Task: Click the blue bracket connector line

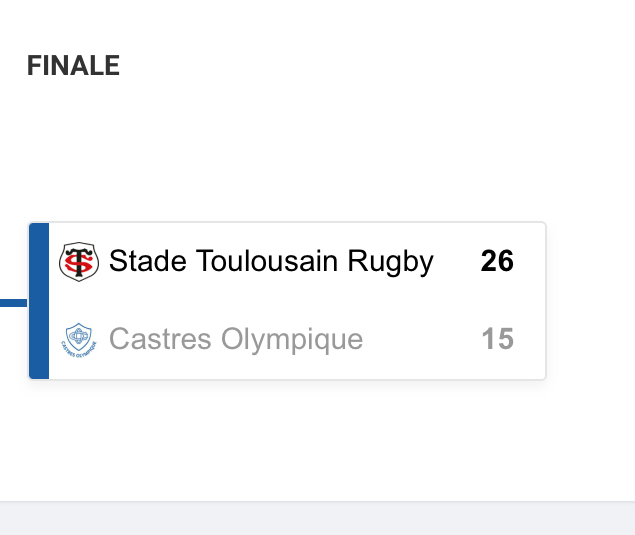Action: (13, 301)
